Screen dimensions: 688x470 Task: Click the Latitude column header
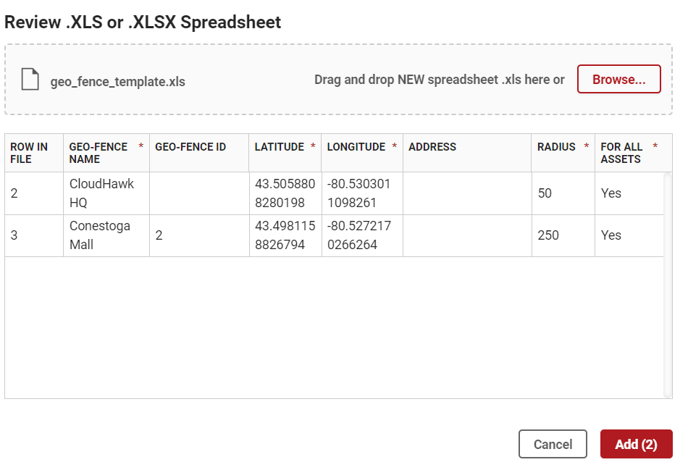pos(279,147)
